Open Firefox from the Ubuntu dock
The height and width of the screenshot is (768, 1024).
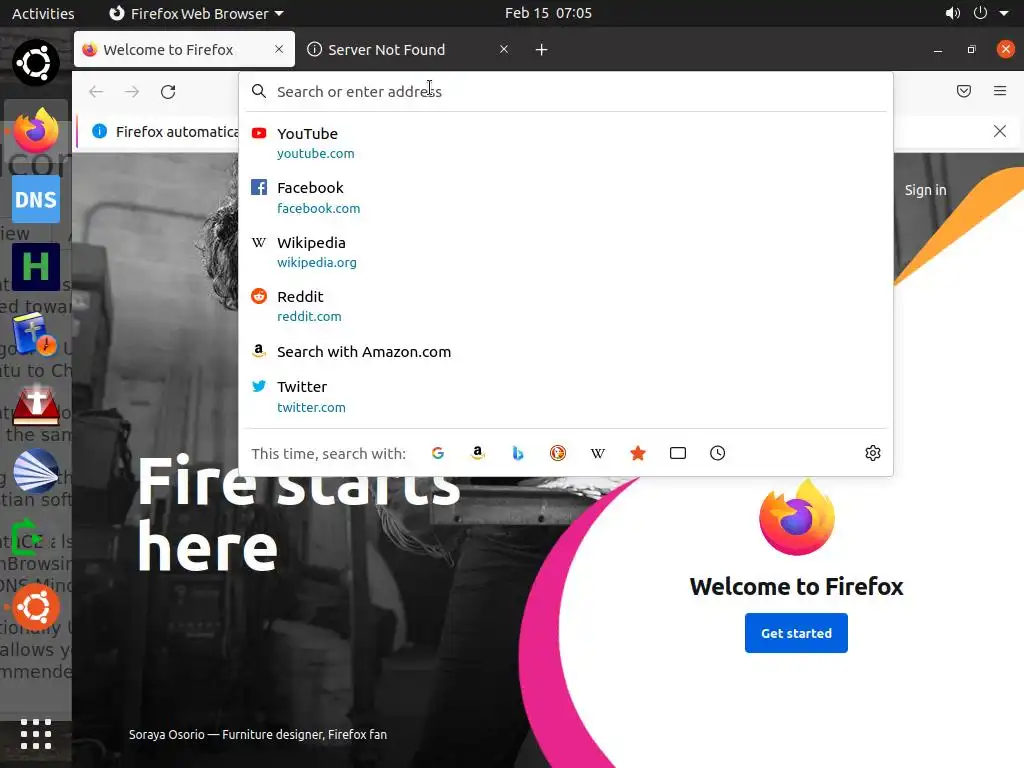[36, 131]
